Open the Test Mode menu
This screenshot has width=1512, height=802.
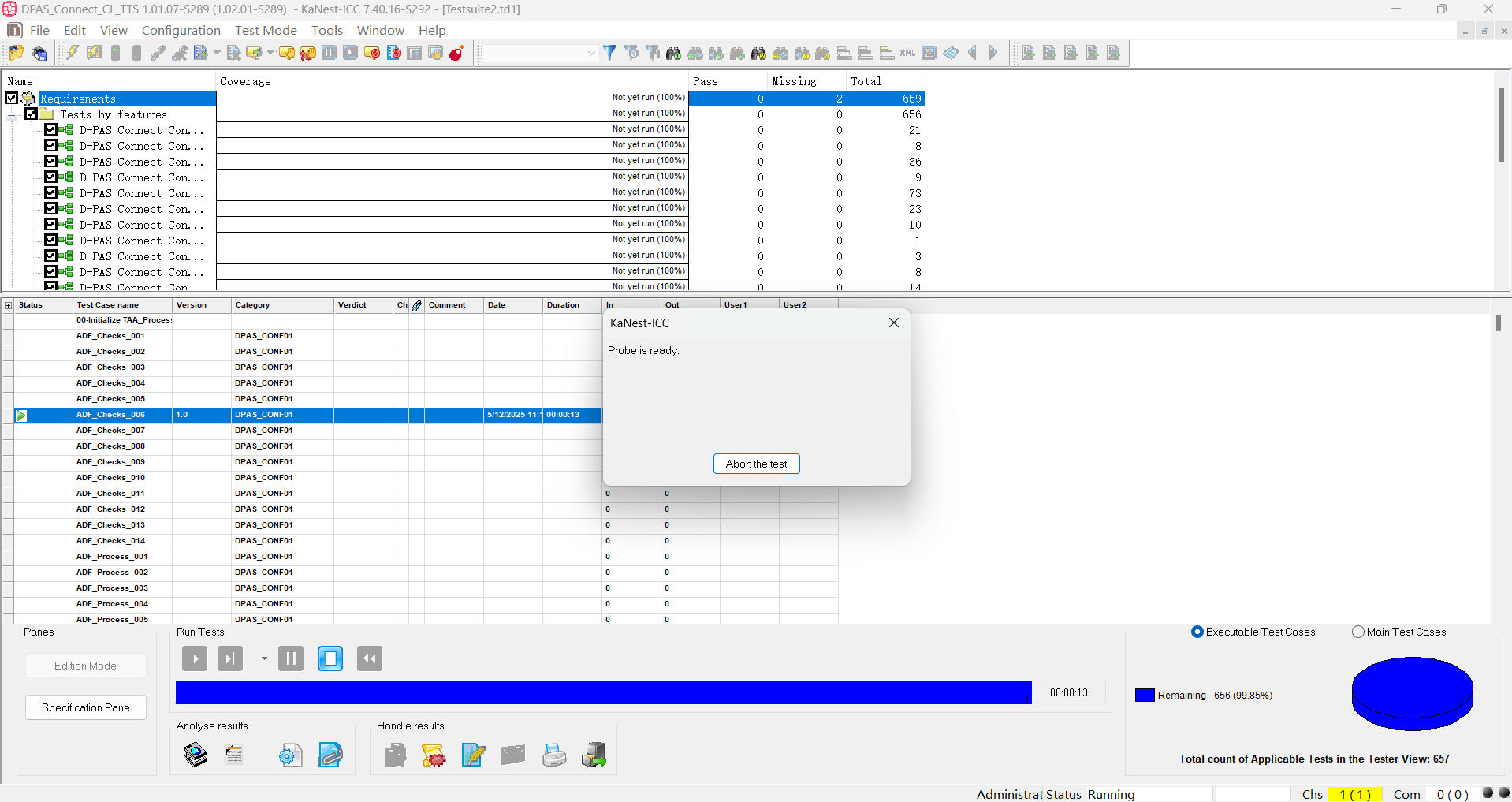[266, 30]
